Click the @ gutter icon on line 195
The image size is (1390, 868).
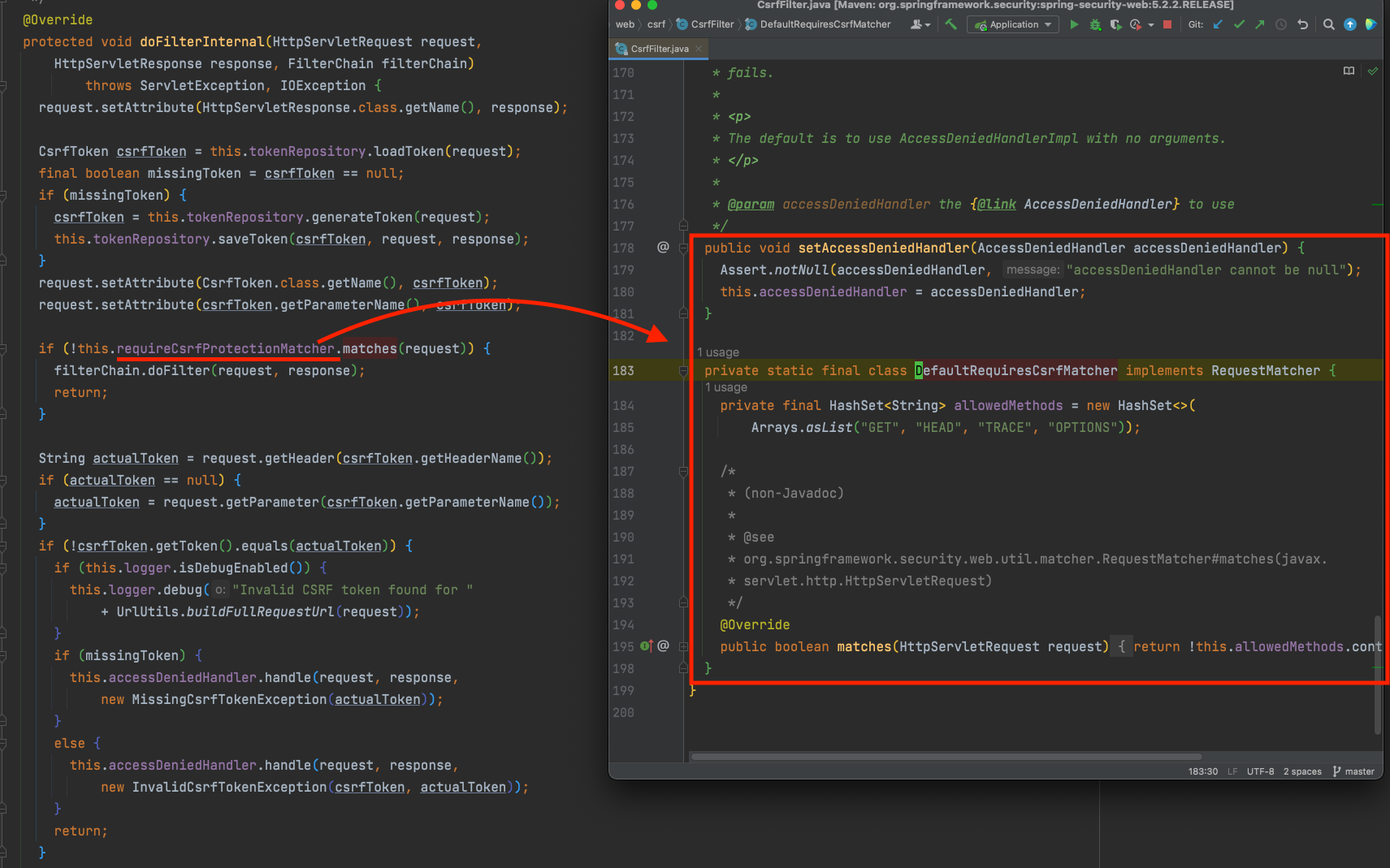coord(663,646)
